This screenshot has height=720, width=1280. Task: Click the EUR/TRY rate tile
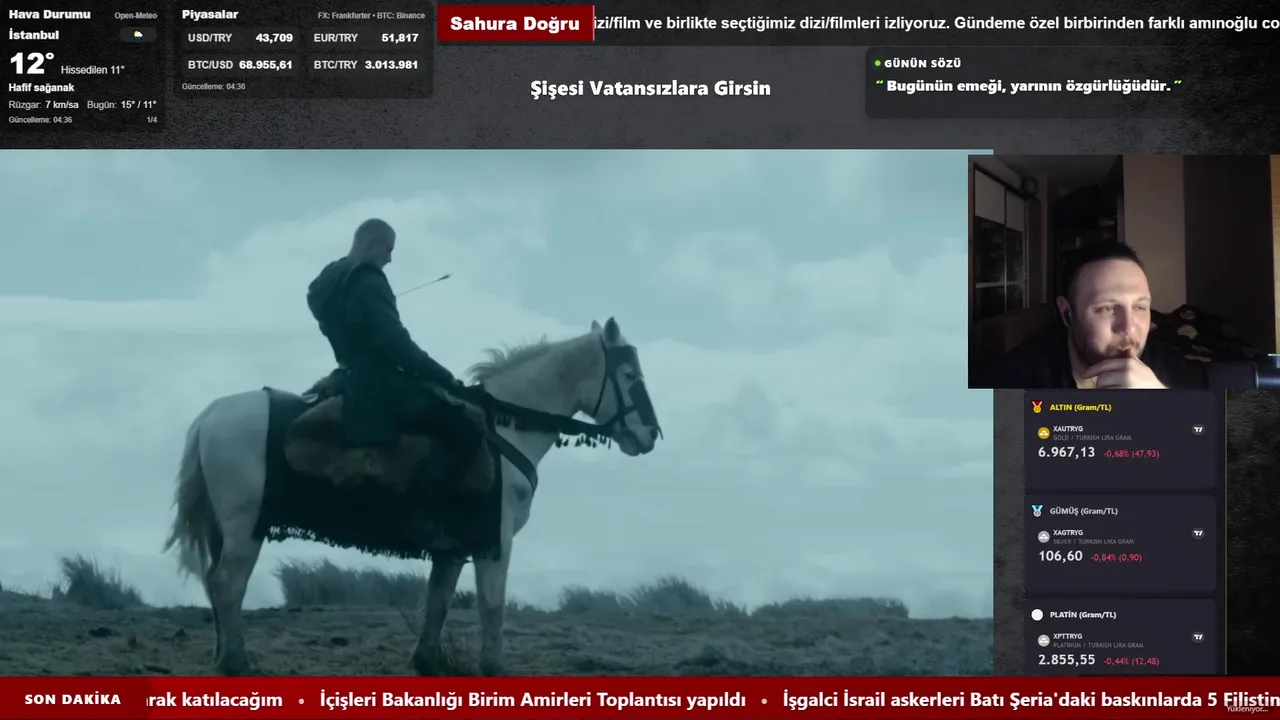366,38
